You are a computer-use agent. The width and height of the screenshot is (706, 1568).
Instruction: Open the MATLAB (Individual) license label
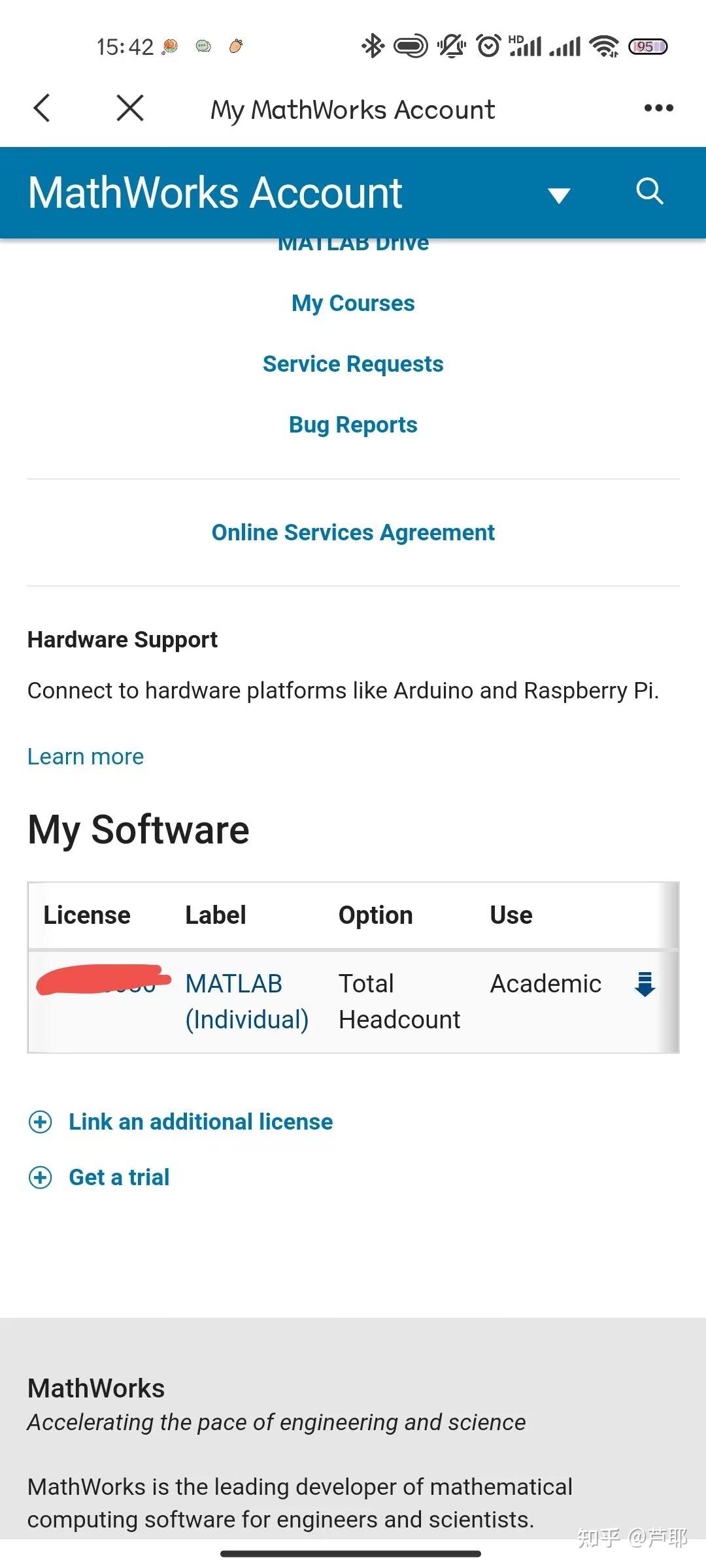pos(246,1002)
